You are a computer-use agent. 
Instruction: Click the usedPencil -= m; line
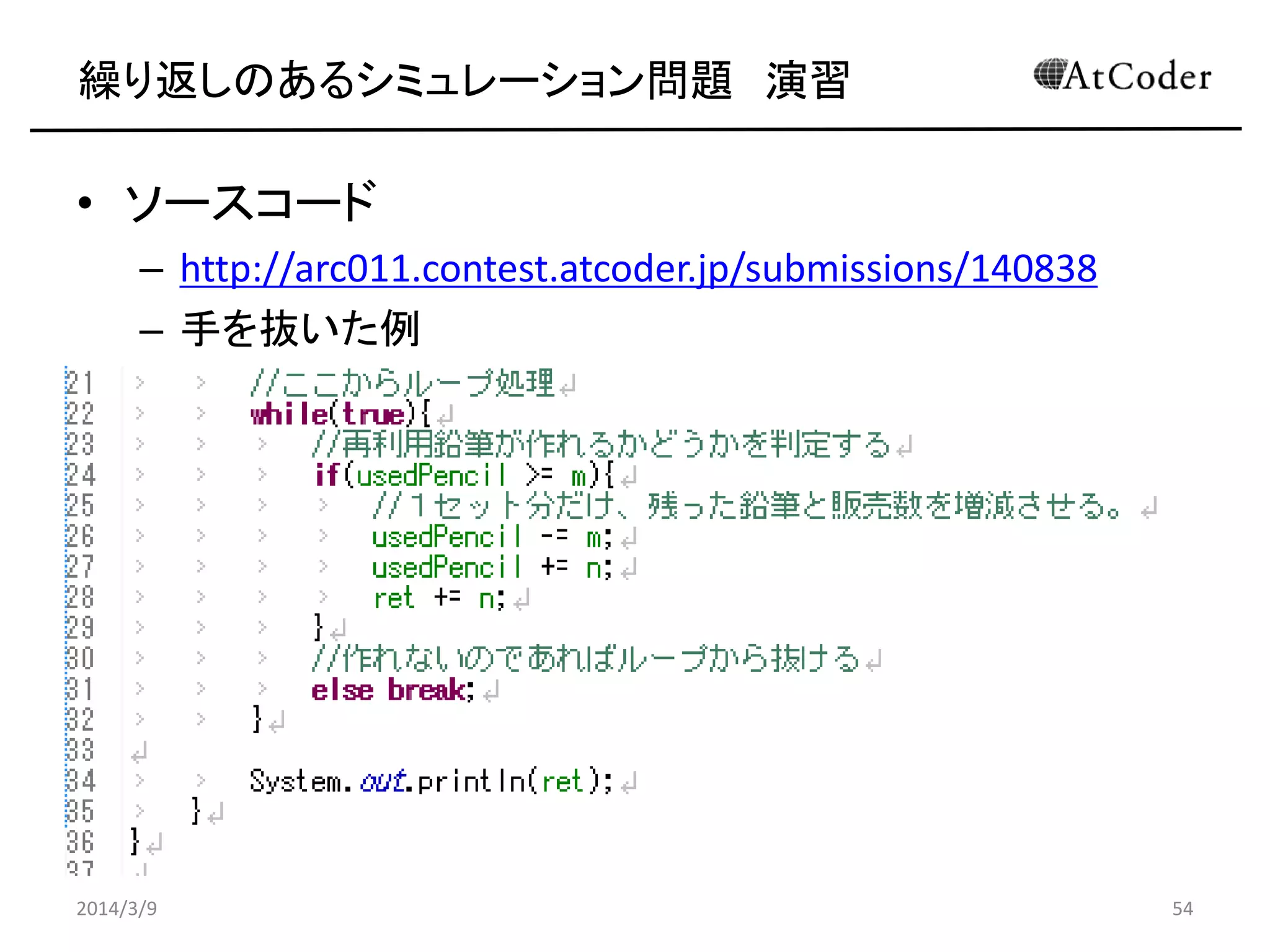pyautogui.click(x=492, y=537)
